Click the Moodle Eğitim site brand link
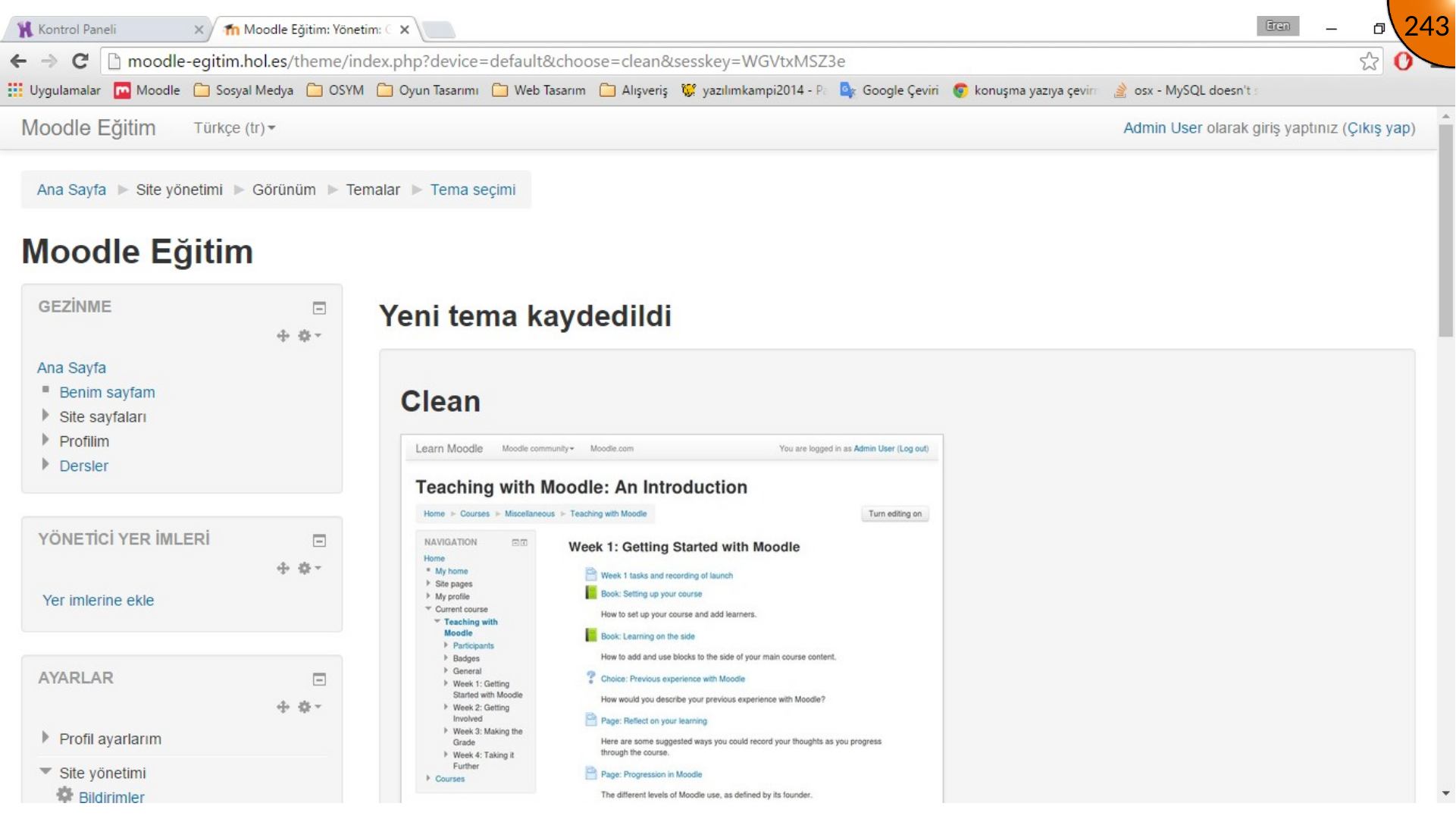The height and width of the screenshot is (819, 1456). tap(88, 128)
